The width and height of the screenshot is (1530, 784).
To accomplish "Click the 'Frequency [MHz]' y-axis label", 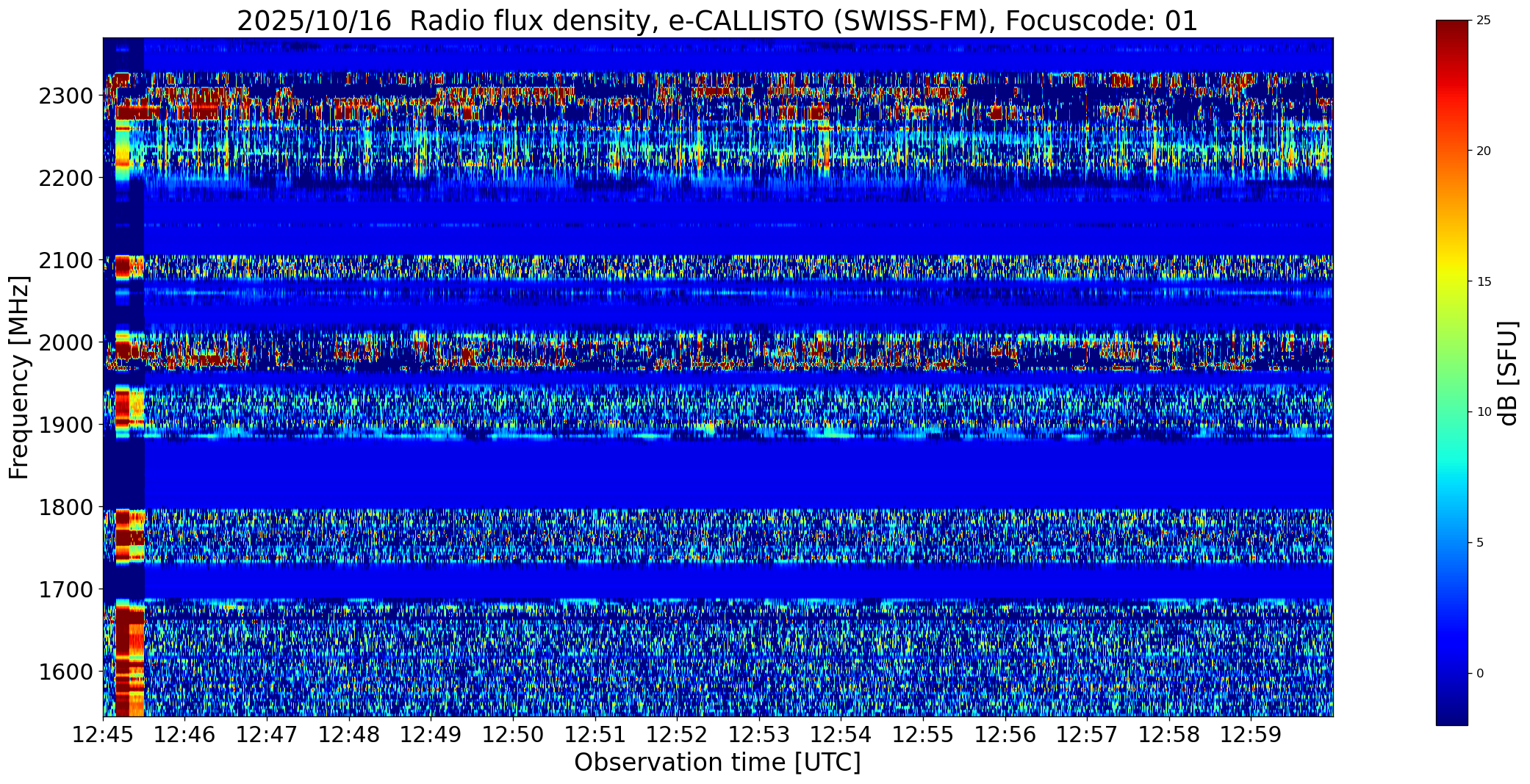I will 19,378.
